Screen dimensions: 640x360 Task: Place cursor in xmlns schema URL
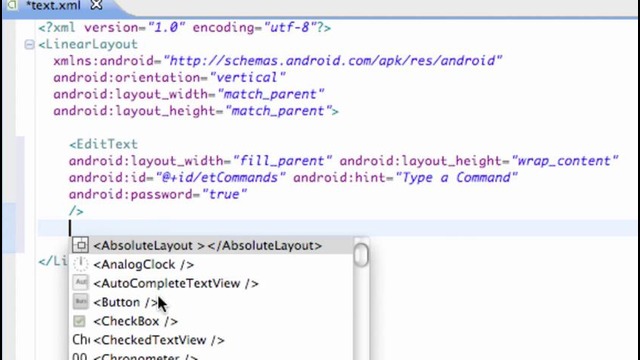pos(332,61)
